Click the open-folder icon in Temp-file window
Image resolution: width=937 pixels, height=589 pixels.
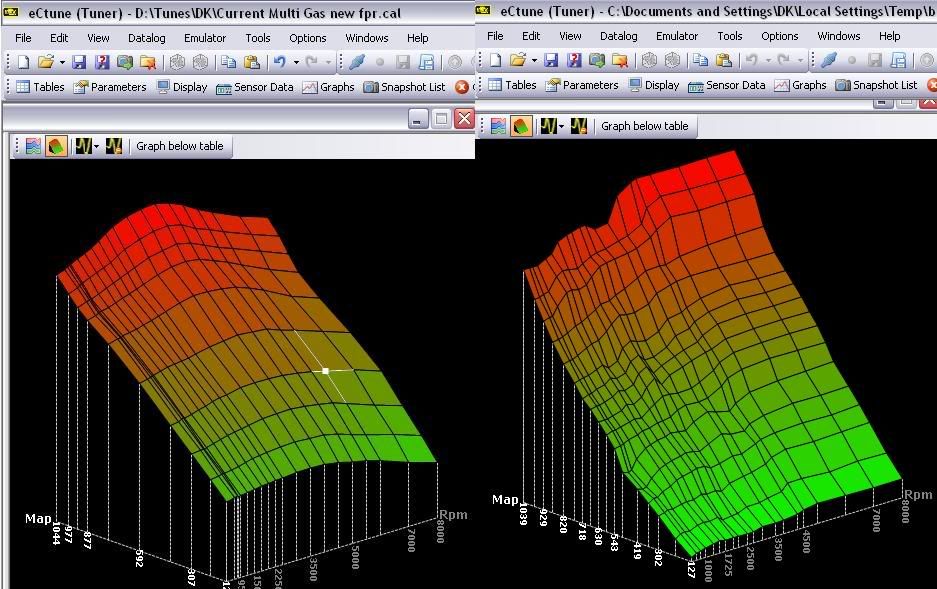coord(517,60)
